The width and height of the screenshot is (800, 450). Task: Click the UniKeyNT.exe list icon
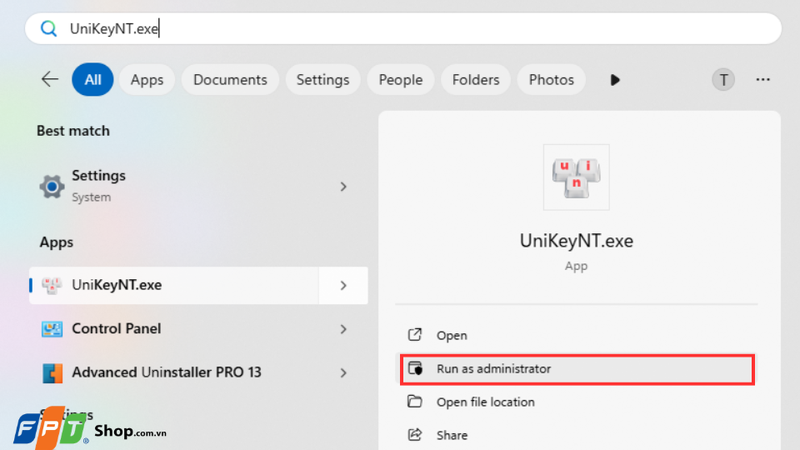coord(52,285)
